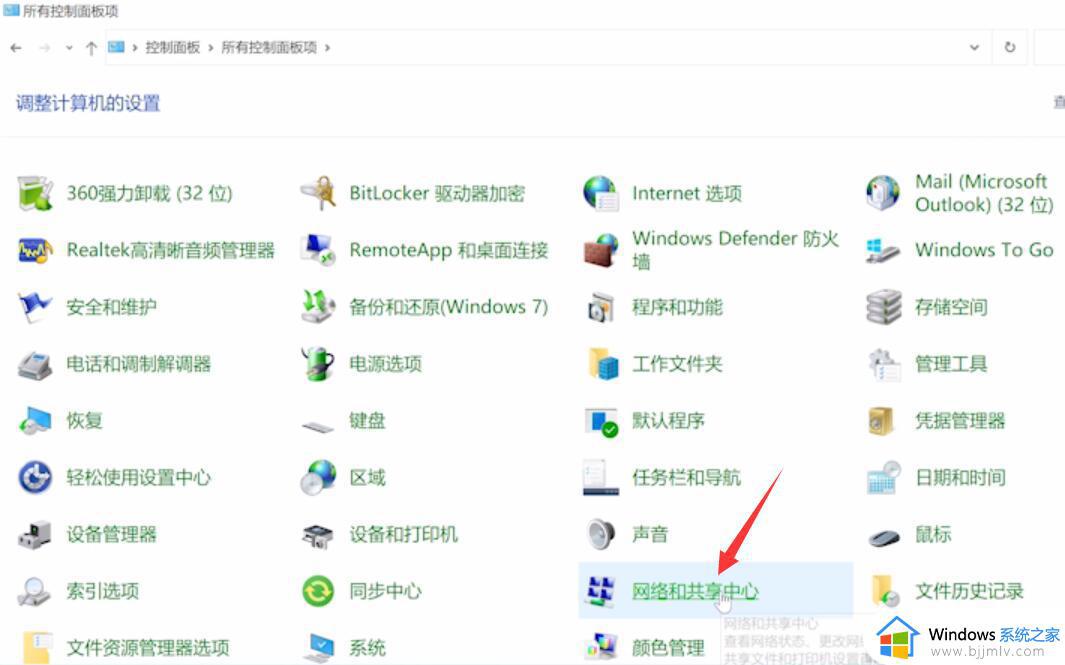Viewport: 1065px width, 665px height.
Task: Refresh the control panel view
Action: click(x=1010, y=48)
